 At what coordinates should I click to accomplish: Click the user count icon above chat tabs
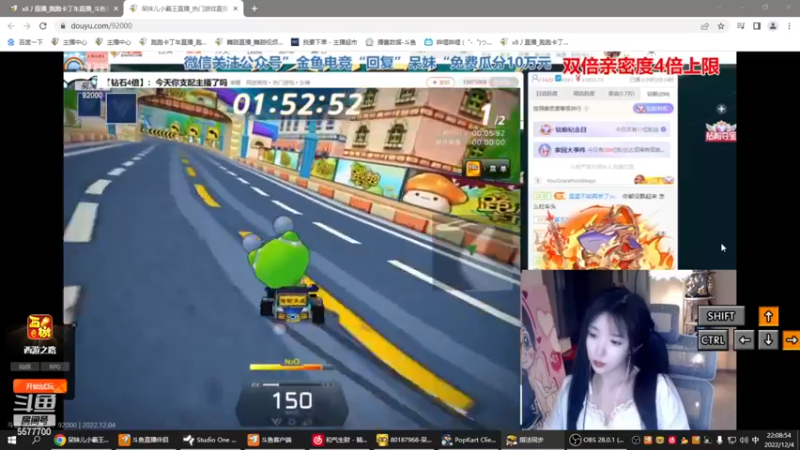coord(535,79)
